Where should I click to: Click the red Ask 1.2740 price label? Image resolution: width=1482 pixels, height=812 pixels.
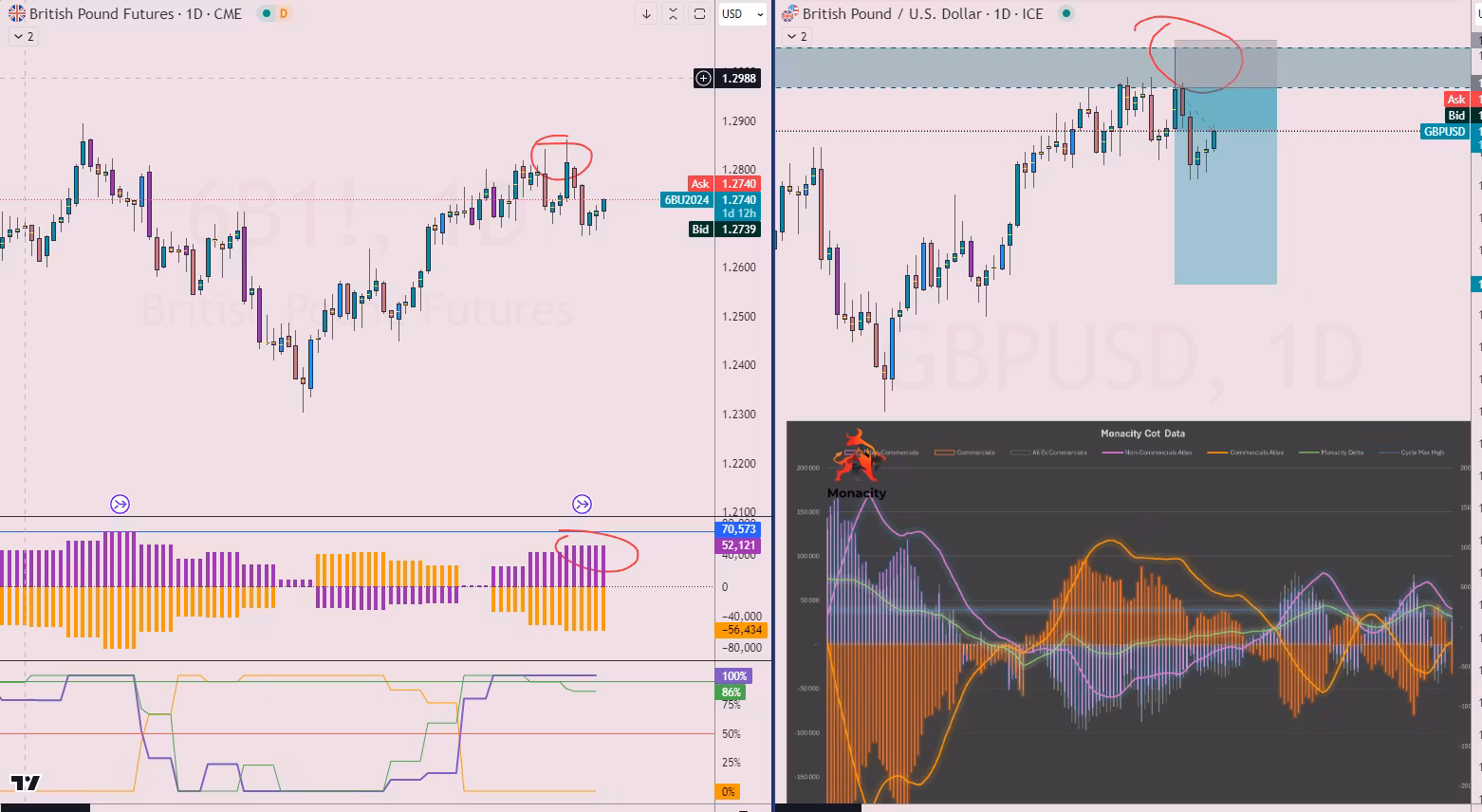724,184
